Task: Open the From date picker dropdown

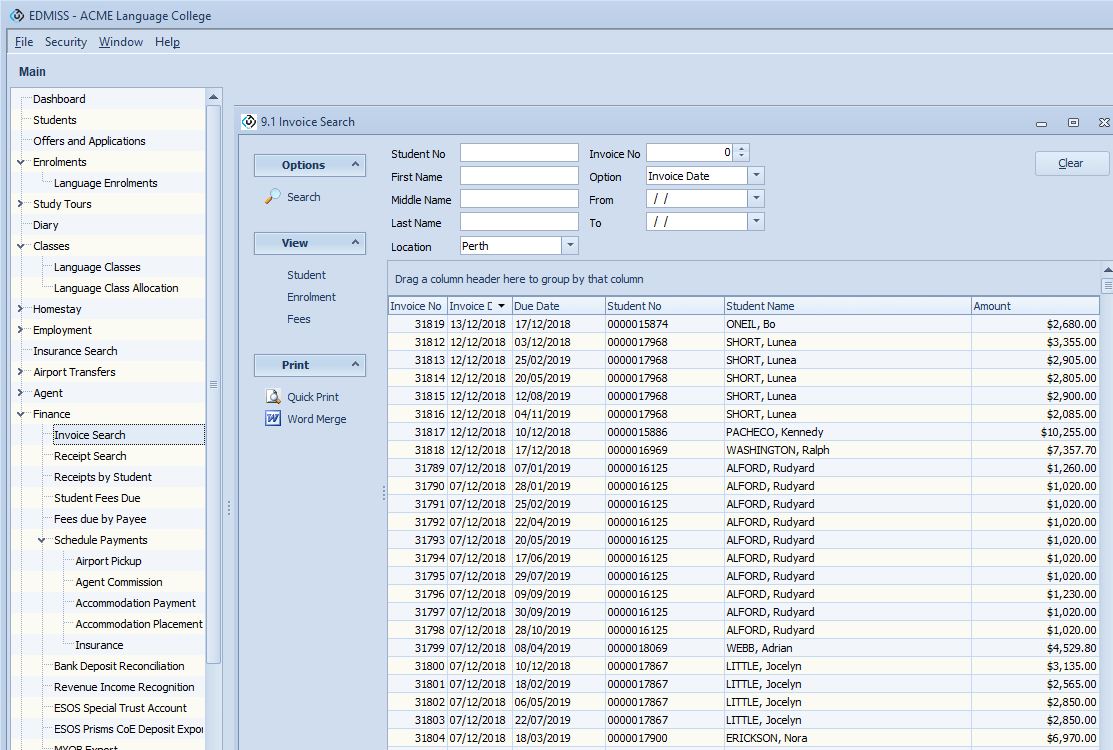Action: click(756, 199)
